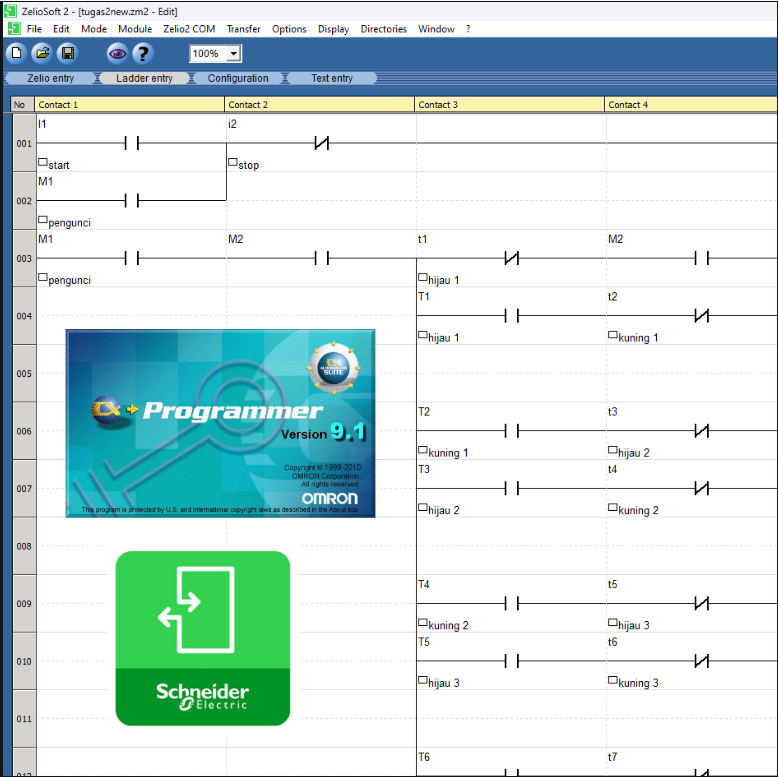Toggle the checkbox next to start comment
Viewport: 778px width, 778px height.
pos(43,162)
